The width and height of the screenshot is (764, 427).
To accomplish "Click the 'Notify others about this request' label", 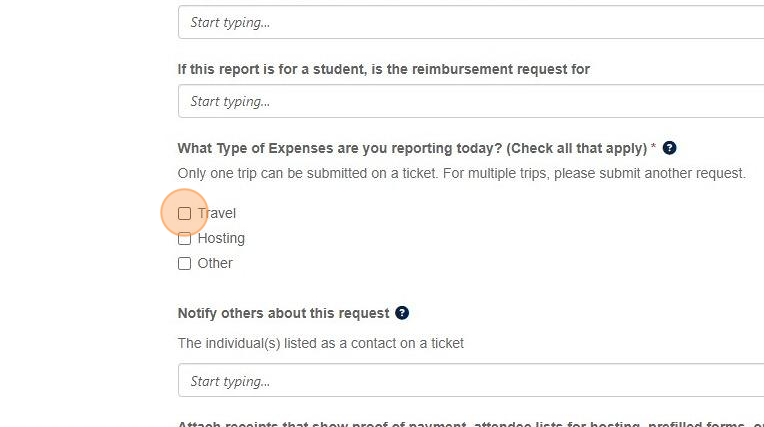I will click(283, 313).
